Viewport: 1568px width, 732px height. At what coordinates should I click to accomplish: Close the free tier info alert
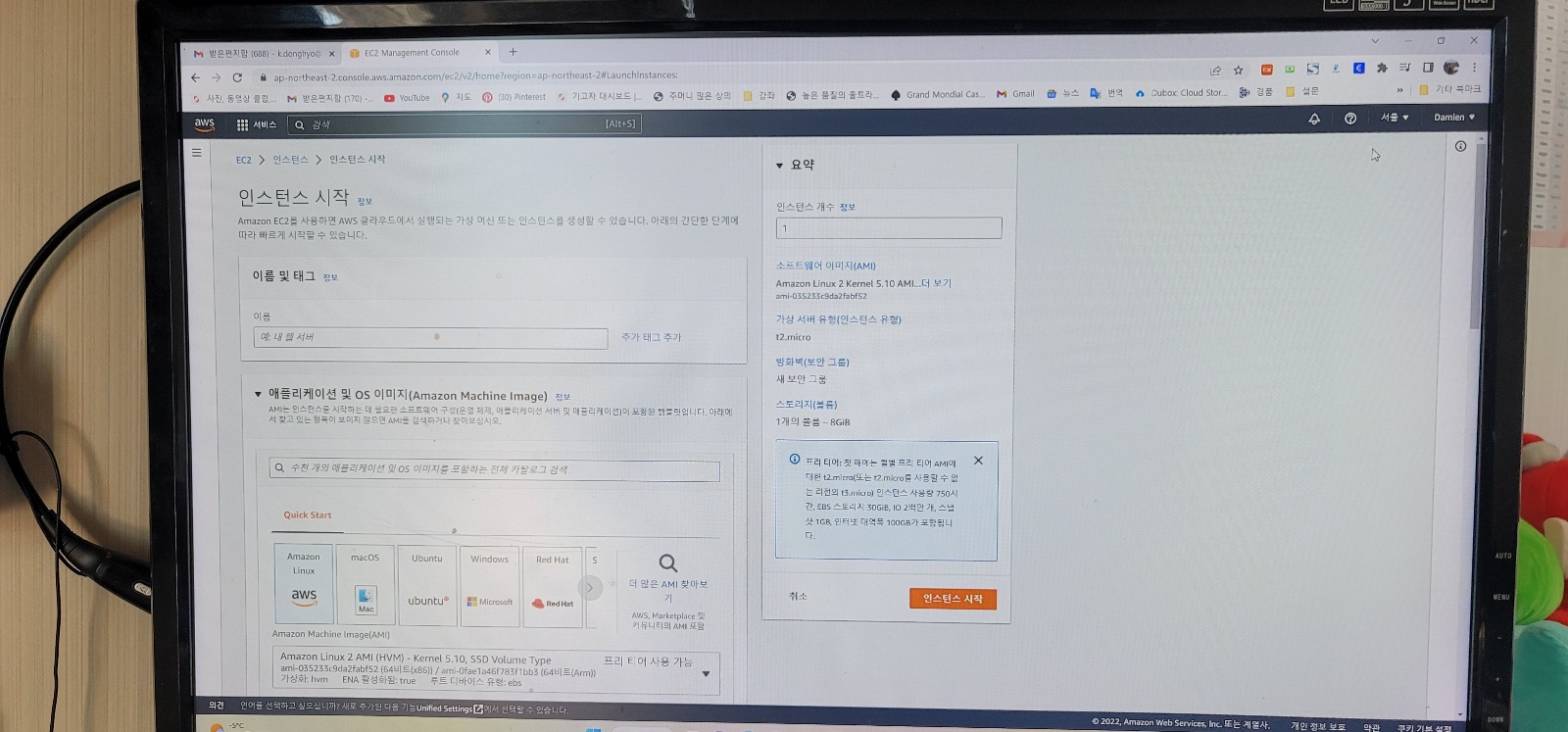point(978,461)
